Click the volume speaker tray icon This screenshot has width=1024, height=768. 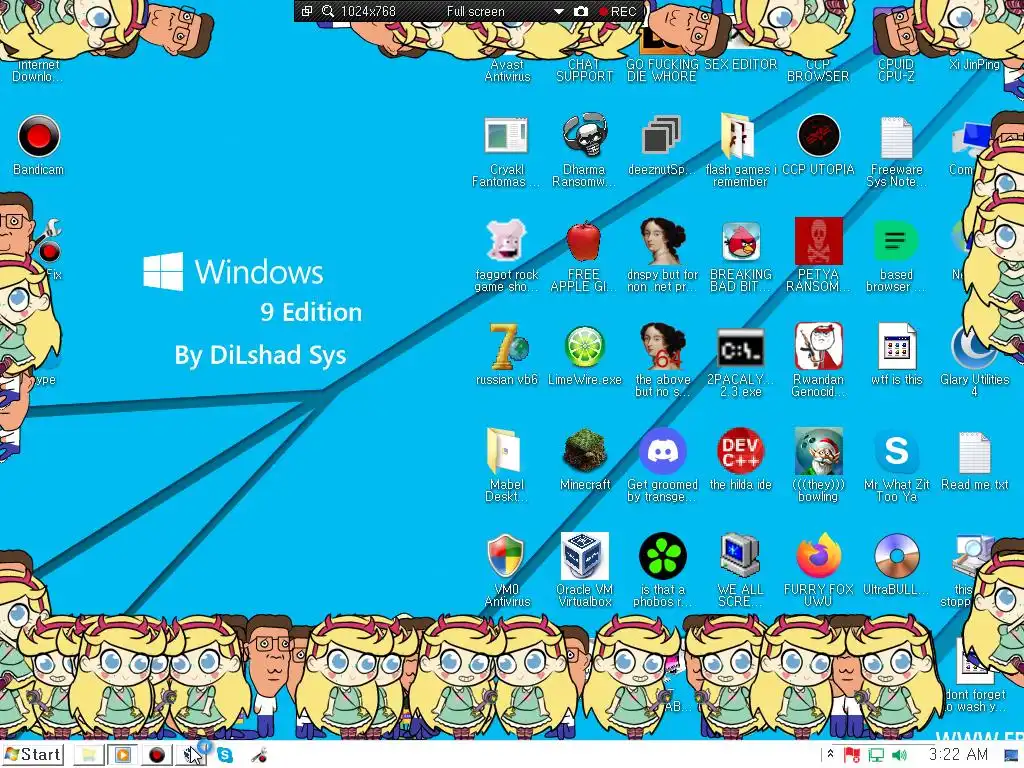[899, 755]
